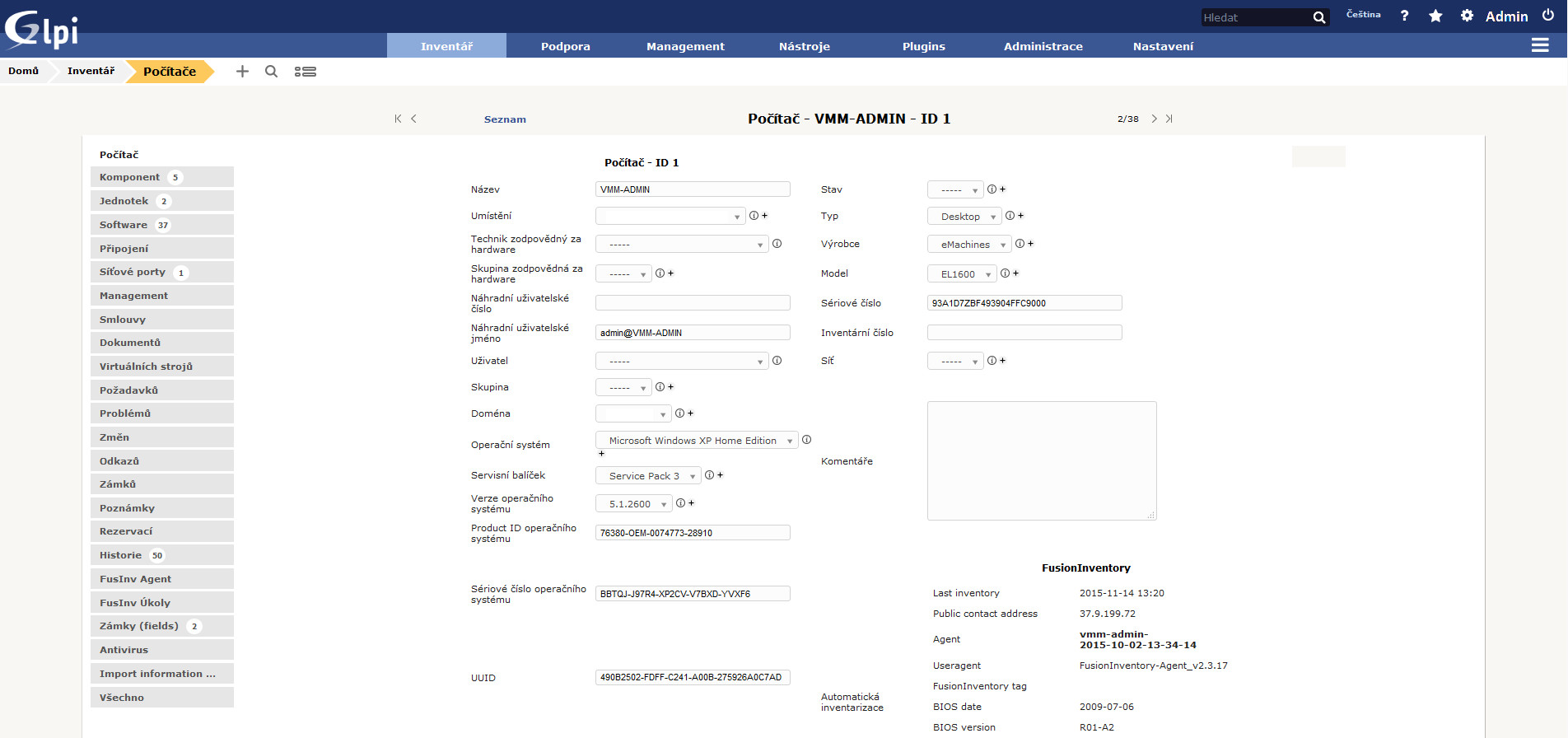1568x738 pixels.
Task: Go to next computer record arrow
Action: click(1154, 119)
